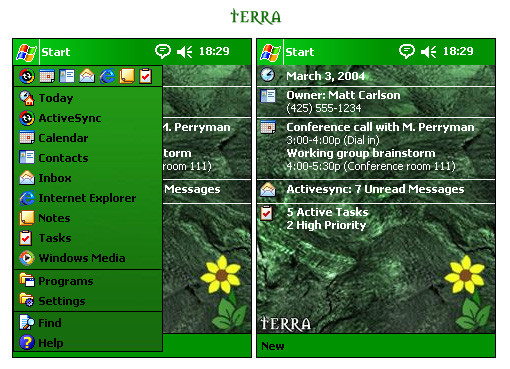Open the notification speech bubble in the left screen
The height and width of the screenshot is (369, 510).
163,52
